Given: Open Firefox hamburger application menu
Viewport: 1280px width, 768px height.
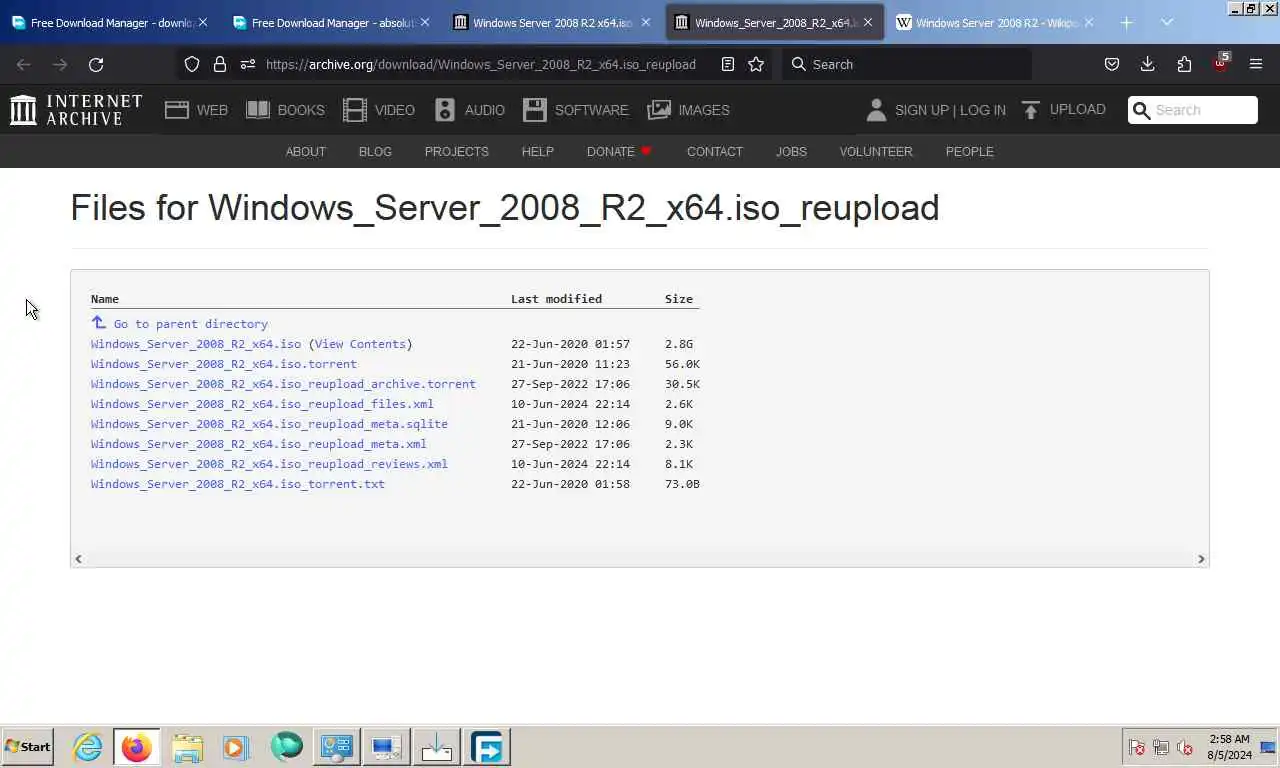Looking at the screenshot, I should [x=1256, y=64].
